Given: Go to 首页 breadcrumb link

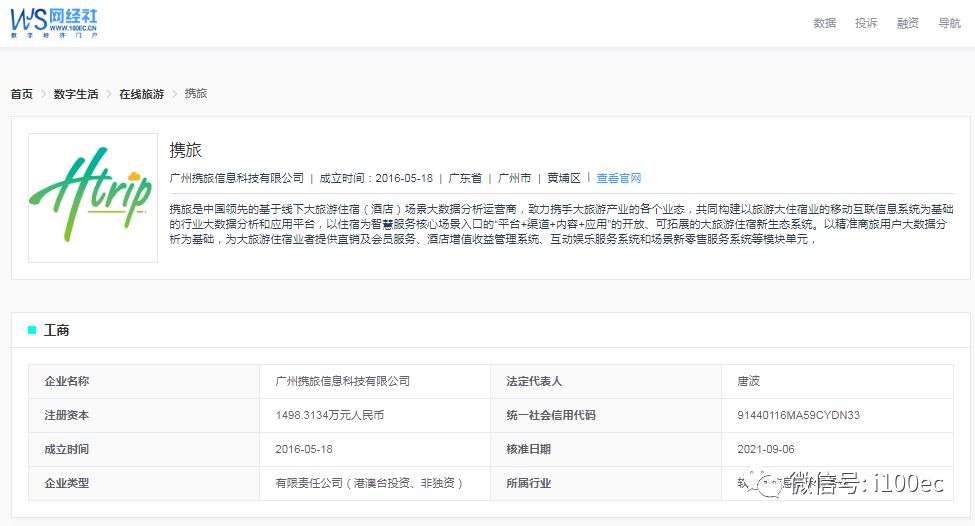Looking at the screenshot, I should (x=22, y=94).
